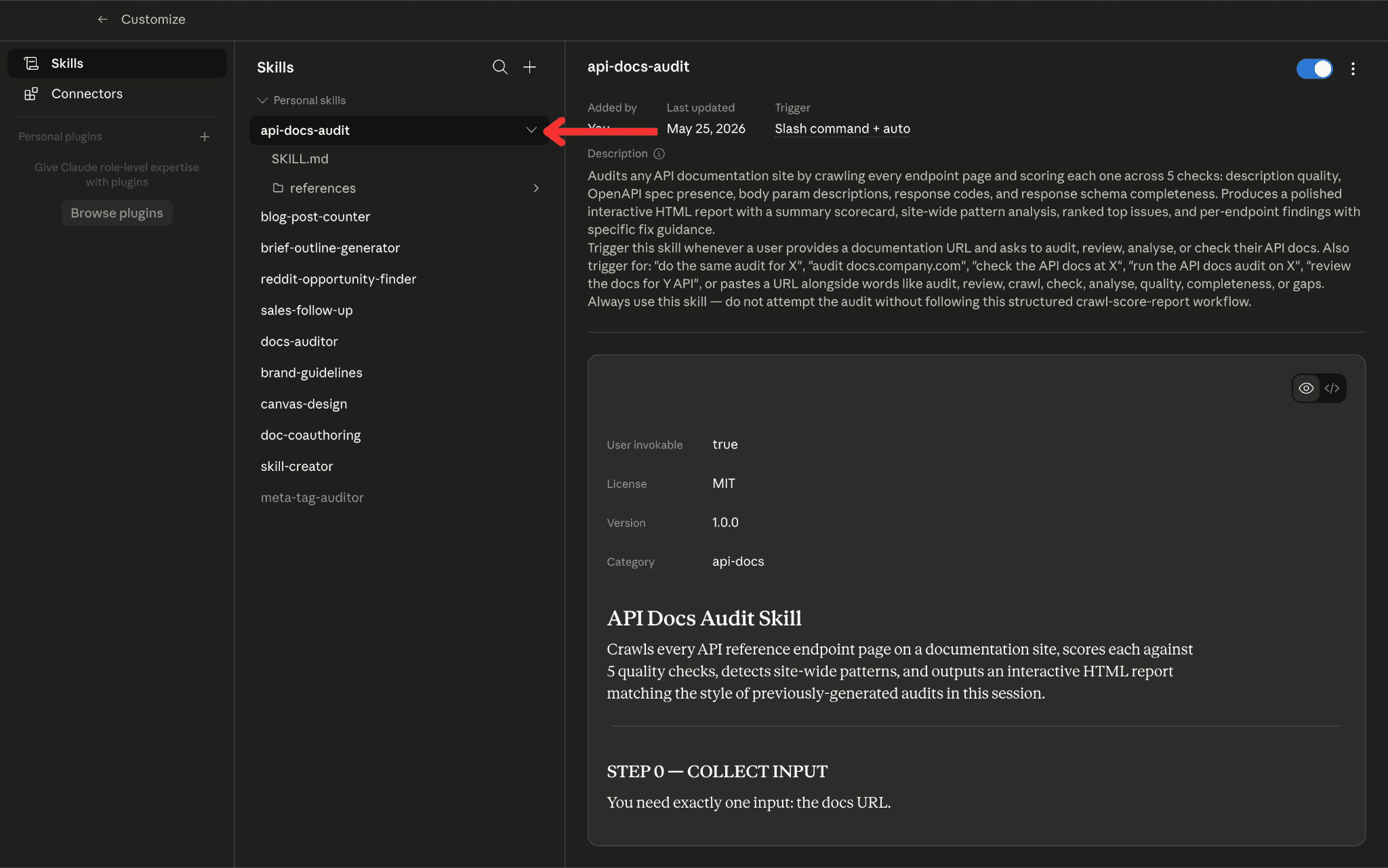Select the blog-post-counter skill
1388x868 pixels.
[315, 217]
